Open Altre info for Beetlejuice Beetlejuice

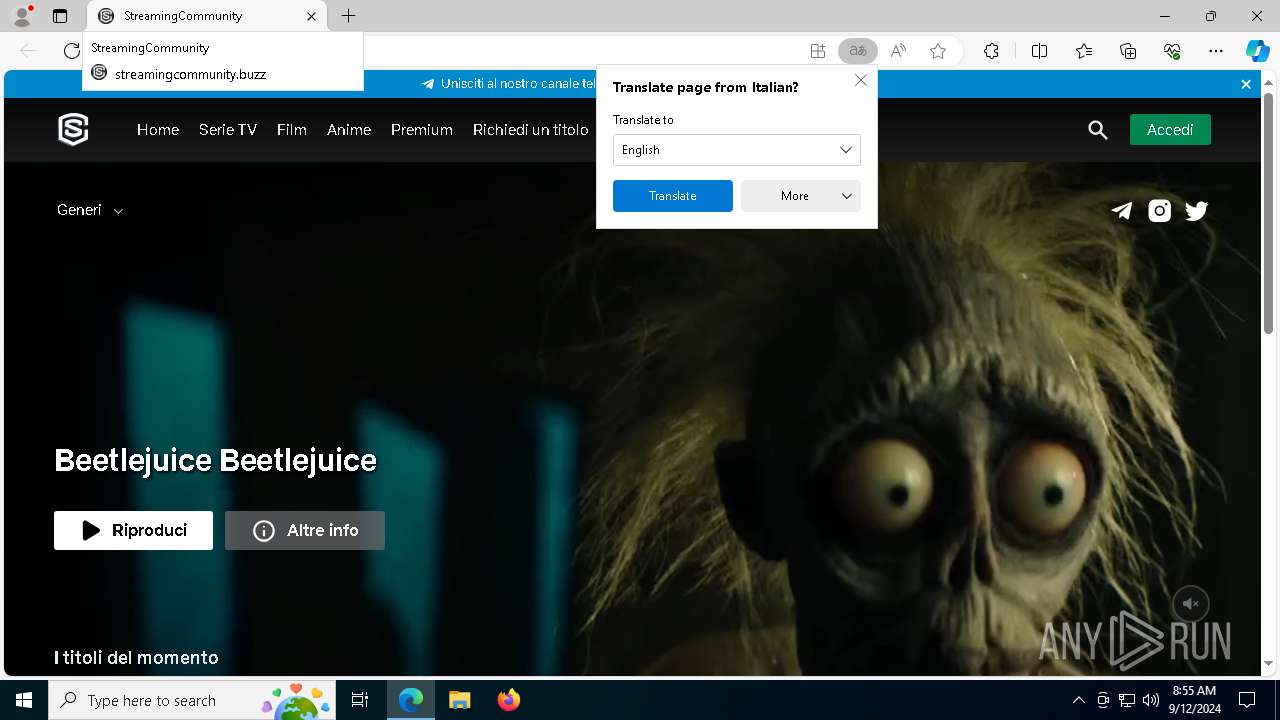click(305, 530)
